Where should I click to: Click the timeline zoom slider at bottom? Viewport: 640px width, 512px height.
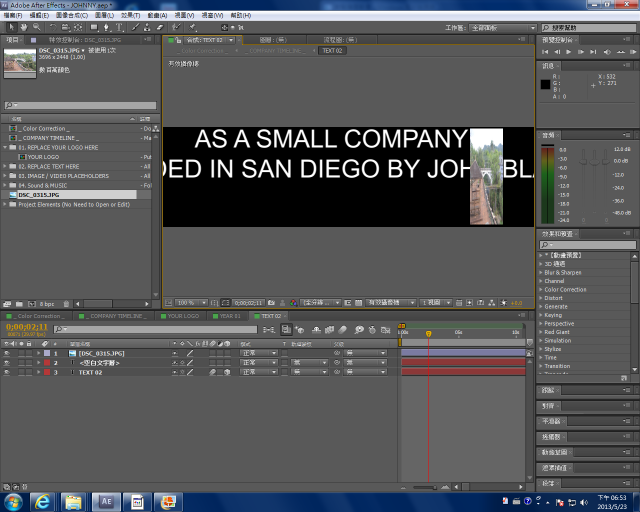point(424,487)
